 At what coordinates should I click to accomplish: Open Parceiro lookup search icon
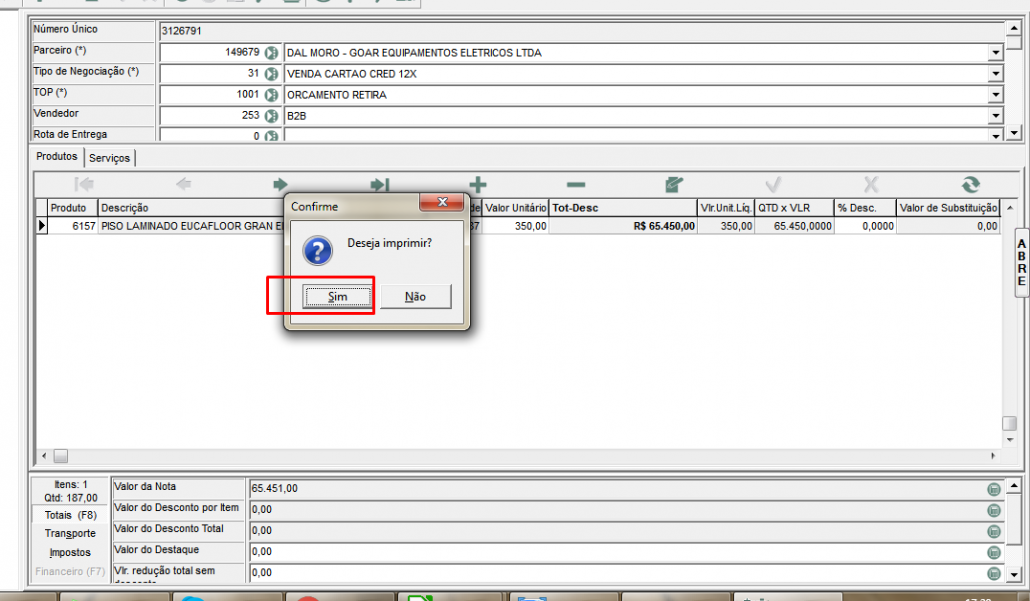[x=270, y=53]
